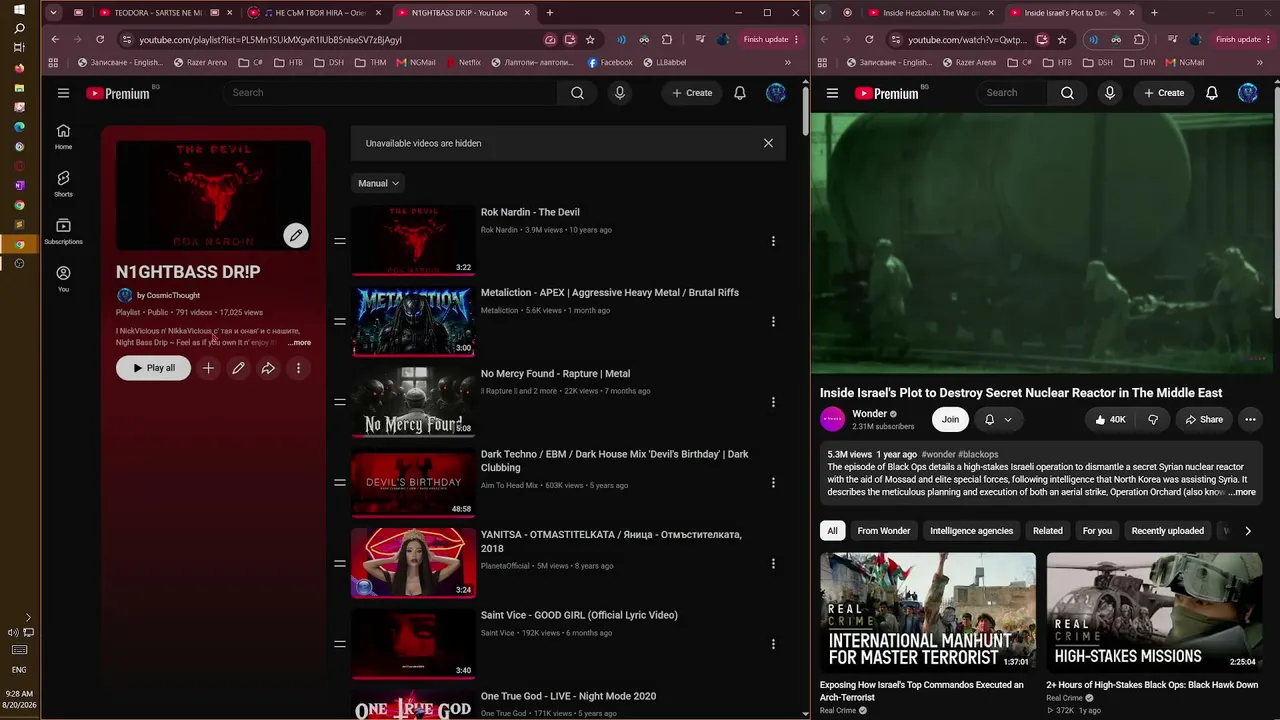Start voice search in right YouTube window

coord(1109,93)
